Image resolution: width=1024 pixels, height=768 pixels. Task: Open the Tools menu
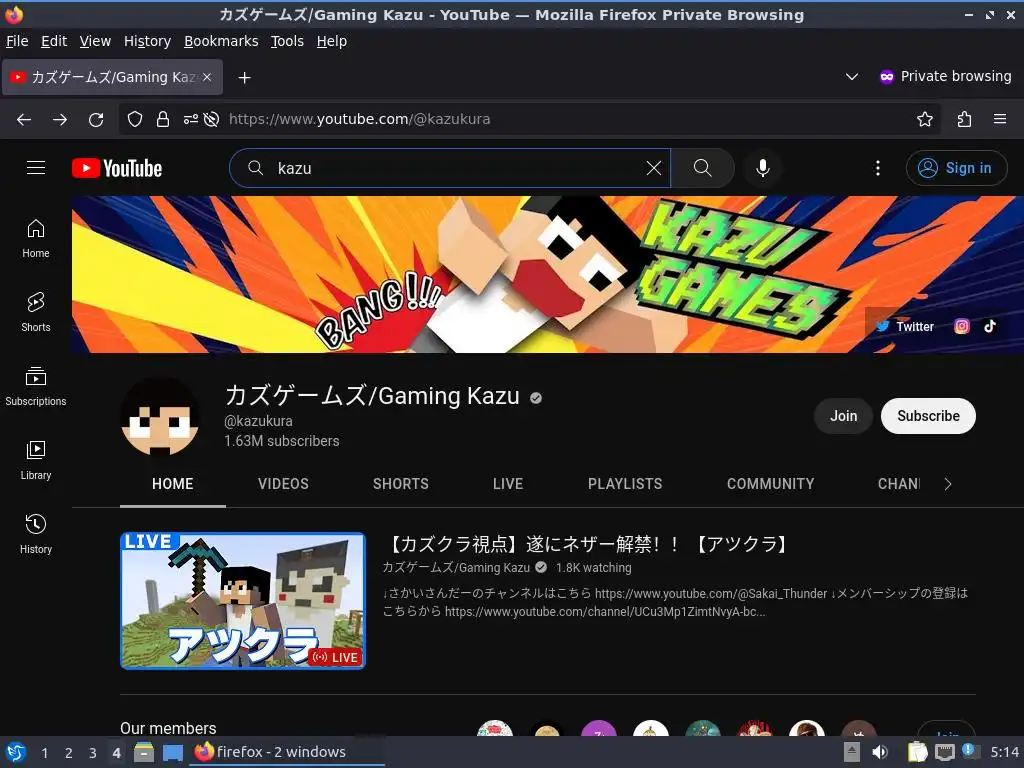[x=287, y=41]
